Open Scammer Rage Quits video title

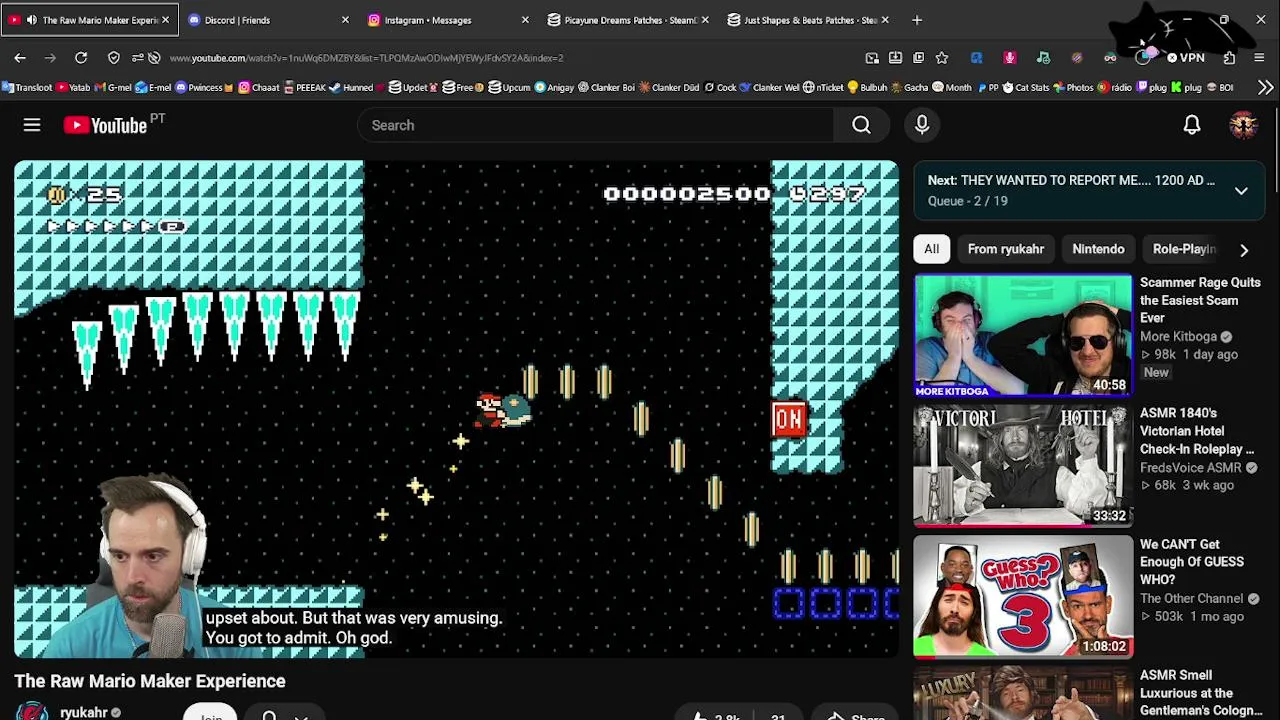coord(1200,300)
